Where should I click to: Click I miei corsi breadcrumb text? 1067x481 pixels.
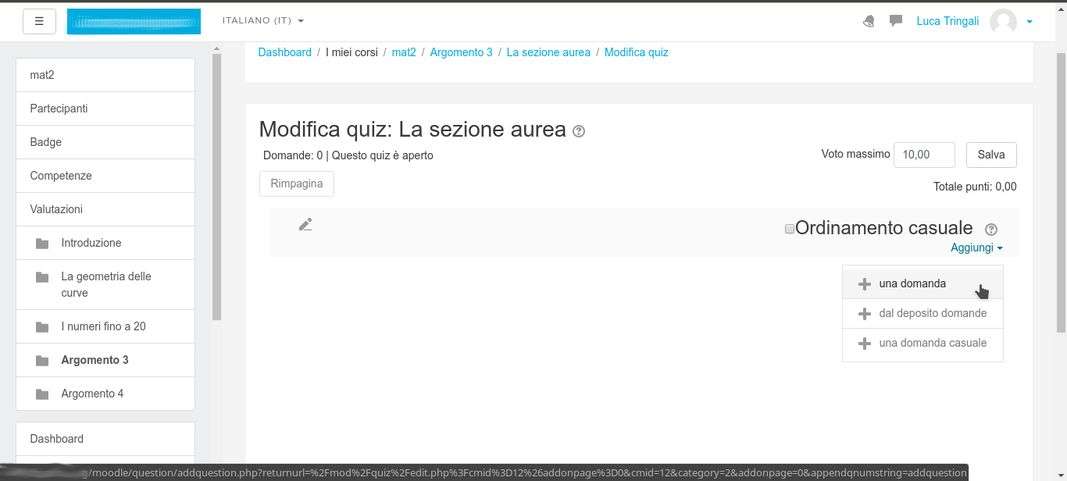[x=351, y=52]
